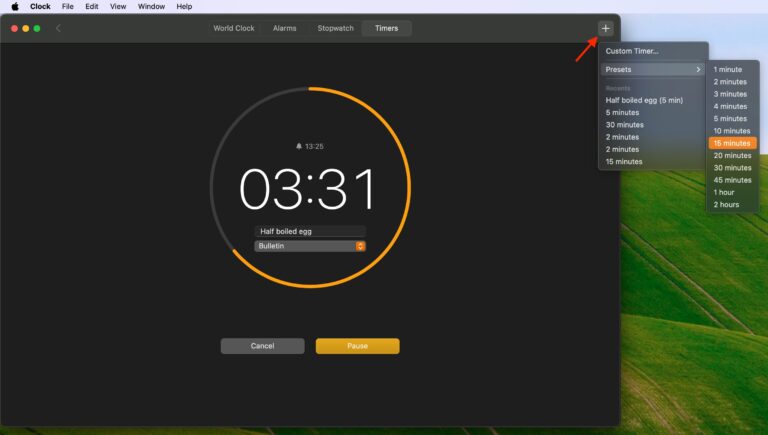Open the Edit menu
The width and height of the screenshot is (768, 435).
pos(92,6)
